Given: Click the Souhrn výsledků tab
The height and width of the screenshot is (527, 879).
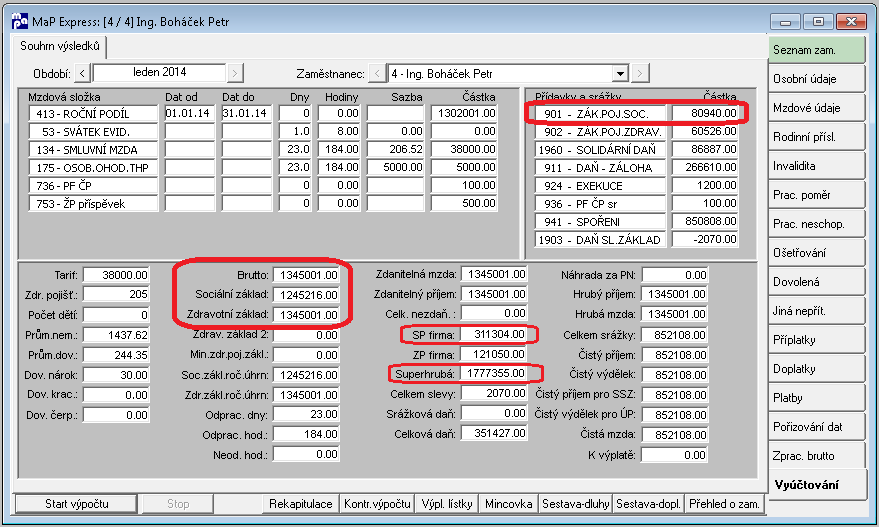Looking at the screenshot, I should point(59,46).
